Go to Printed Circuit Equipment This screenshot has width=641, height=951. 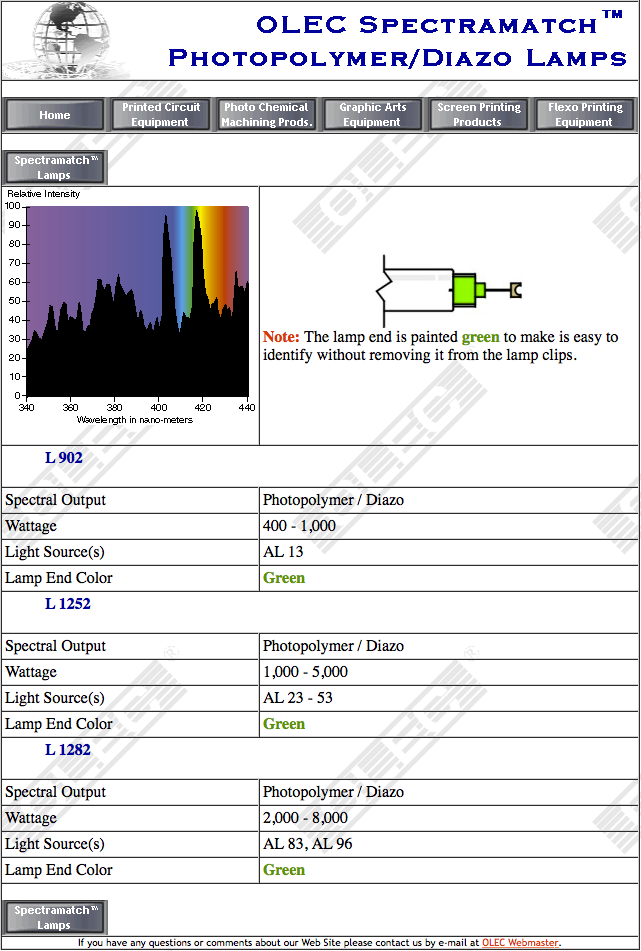[161, 115]
